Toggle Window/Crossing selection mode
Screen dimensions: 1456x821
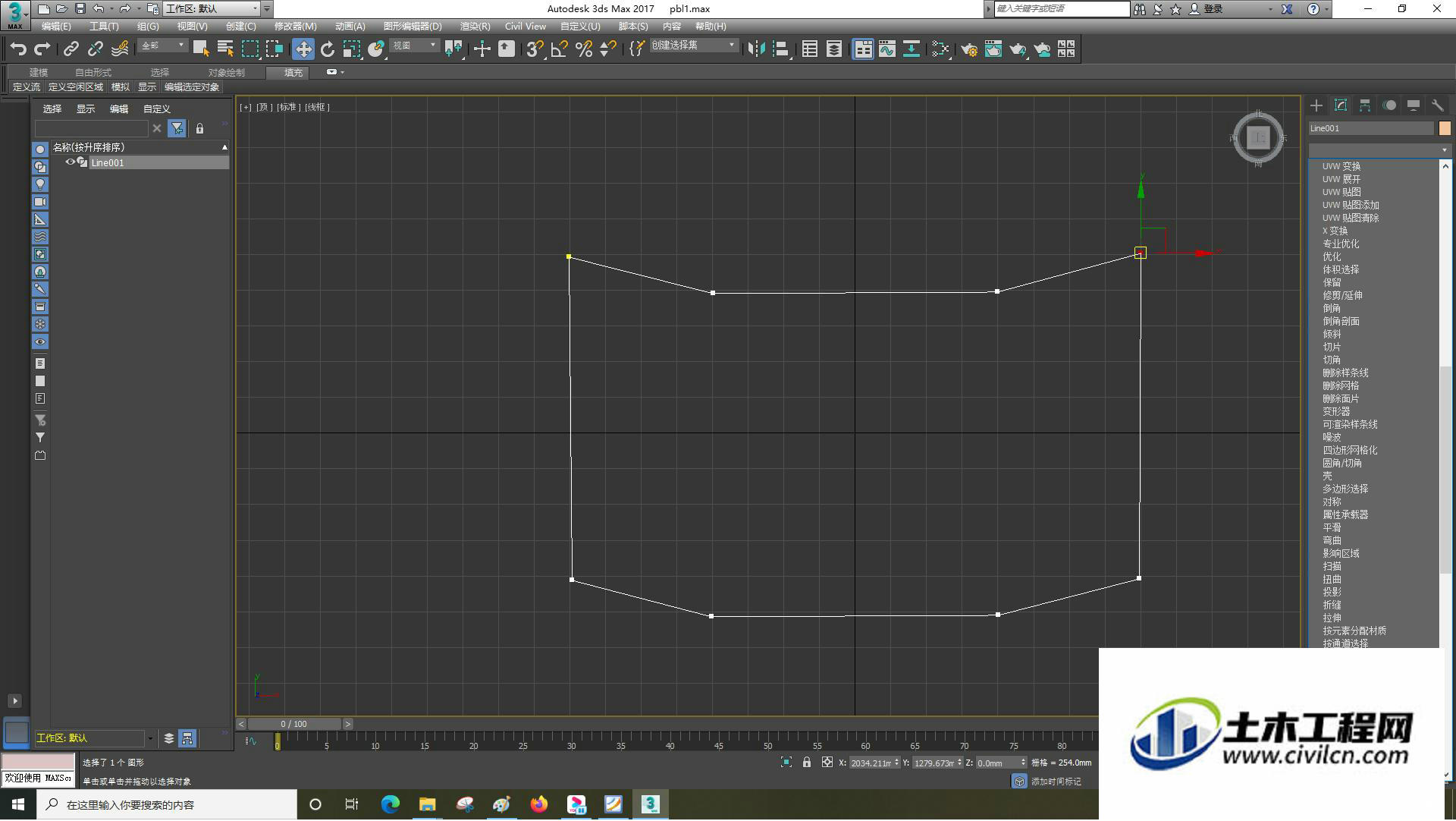click(275, 49)
